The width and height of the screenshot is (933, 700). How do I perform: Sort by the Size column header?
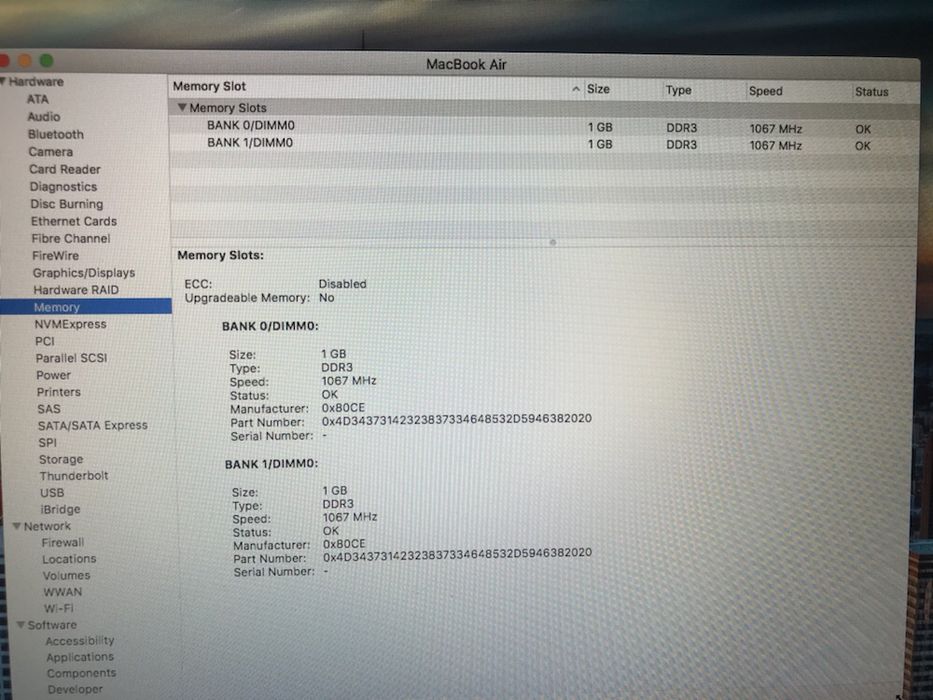(598, 89)
